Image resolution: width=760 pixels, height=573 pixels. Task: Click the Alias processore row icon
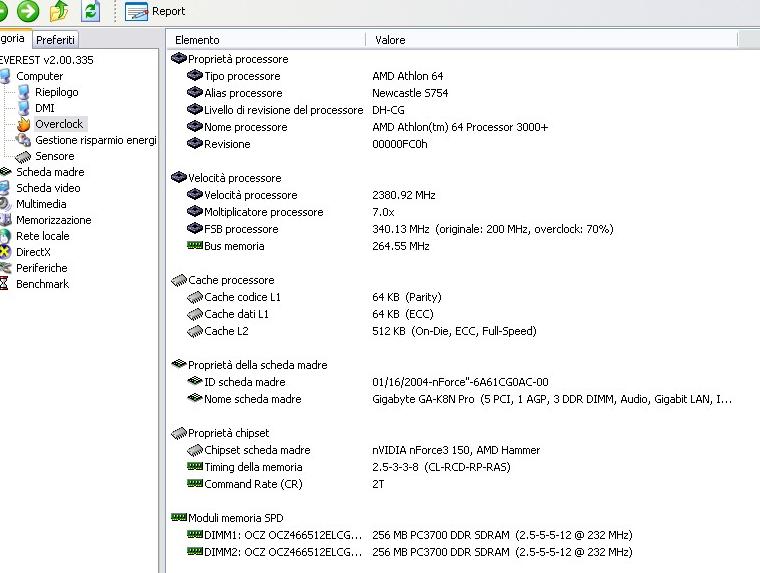click(195, 92)
